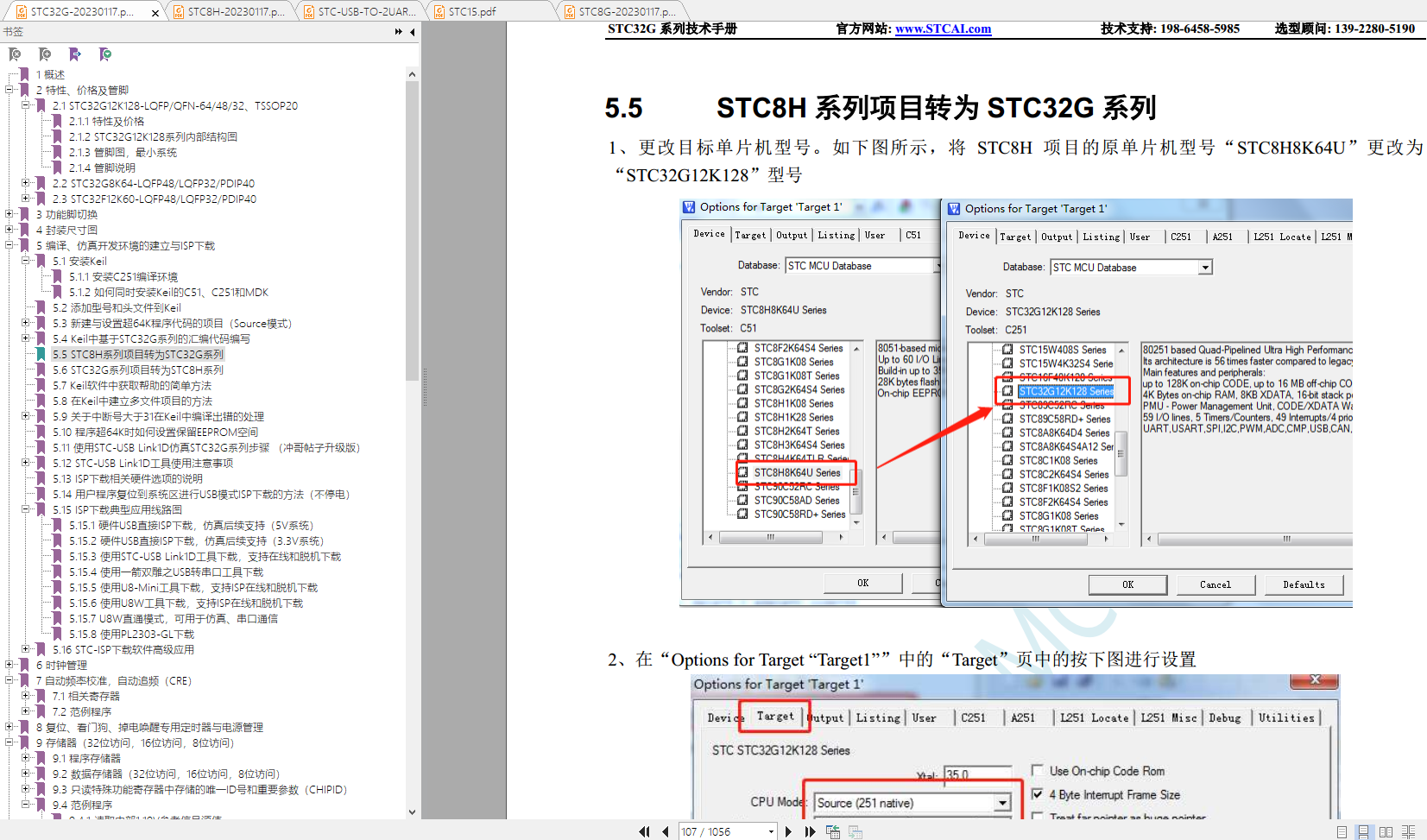Viewport: 1427px width, 840px height.
Task: Open bookmark '2.1.1 特性及价格'
Action: 107,121
